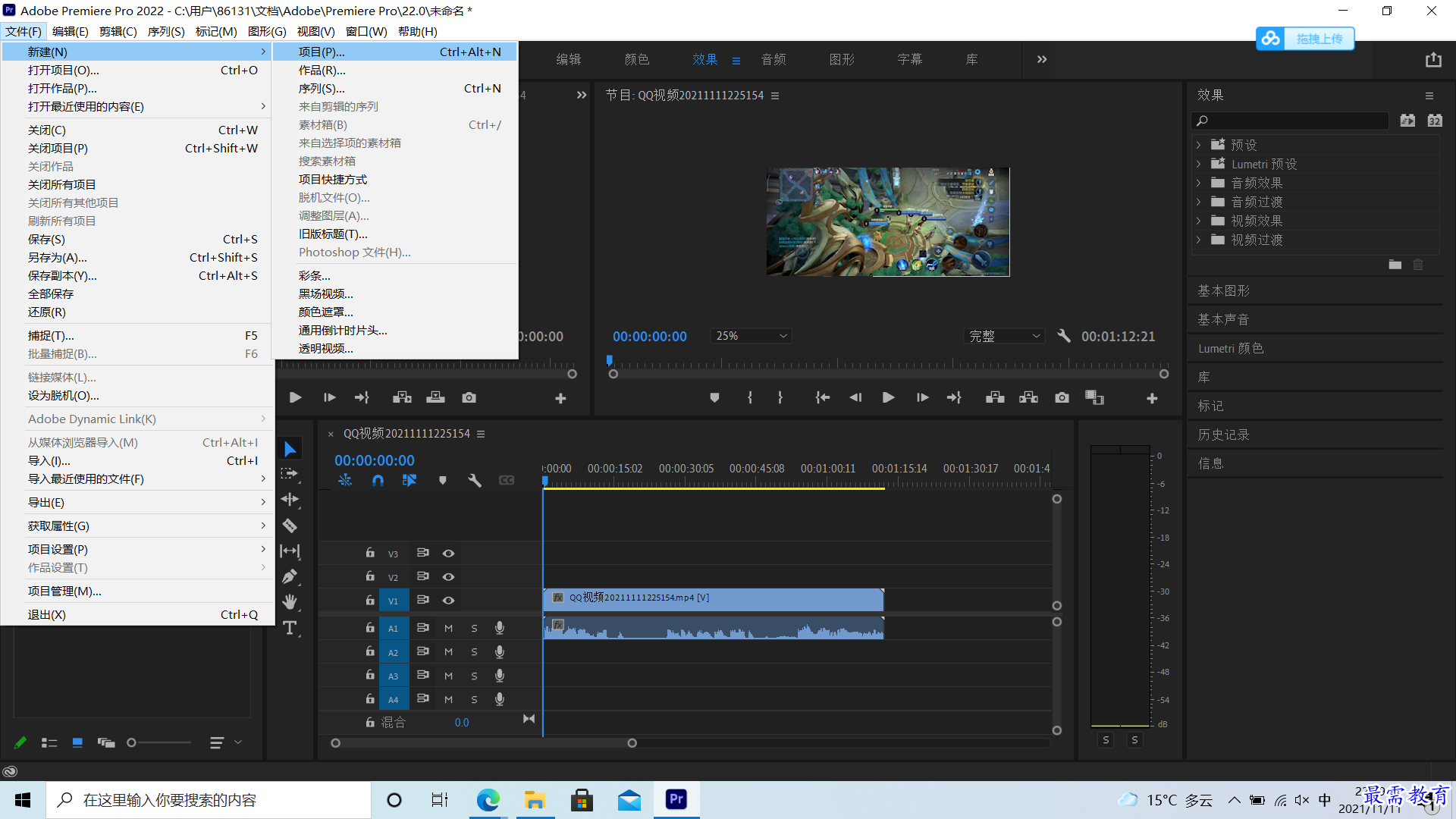Play the Program monitor sequence
Screen dimensions: 1456x819
pyautogui.click(x=888, y=397)
